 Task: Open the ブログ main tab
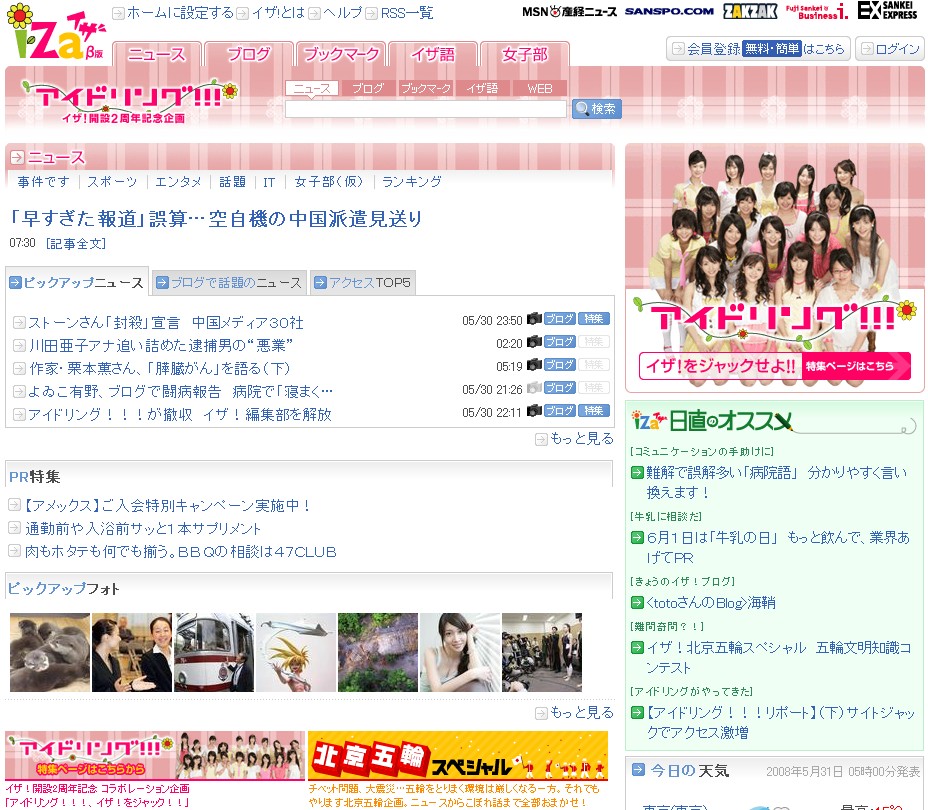249,54
